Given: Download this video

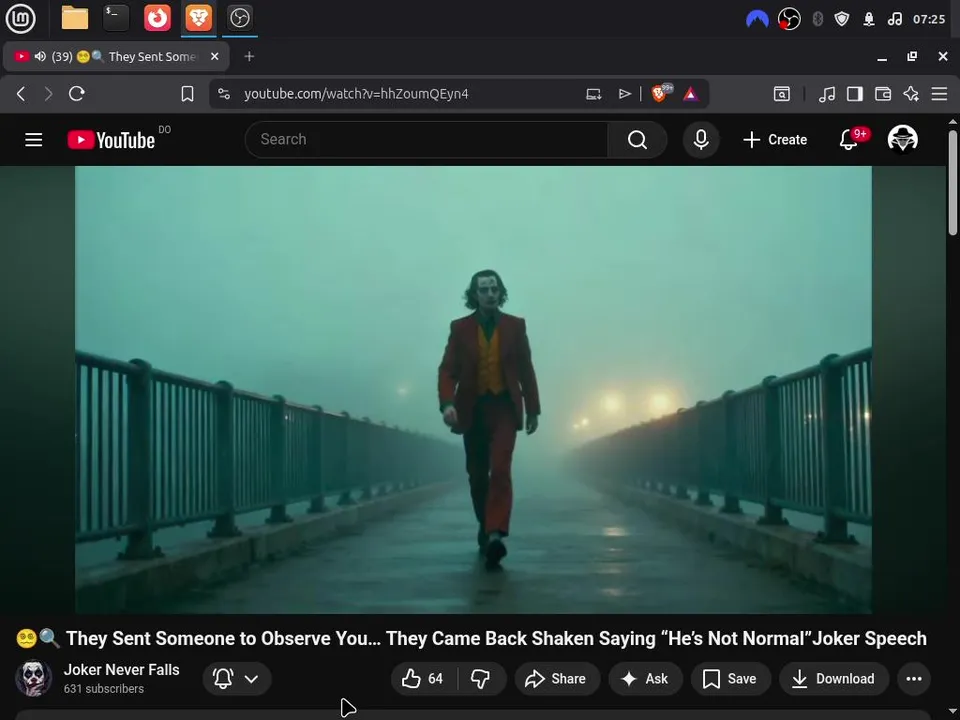Looking at the screenshot, I should (x=834, y=678).
